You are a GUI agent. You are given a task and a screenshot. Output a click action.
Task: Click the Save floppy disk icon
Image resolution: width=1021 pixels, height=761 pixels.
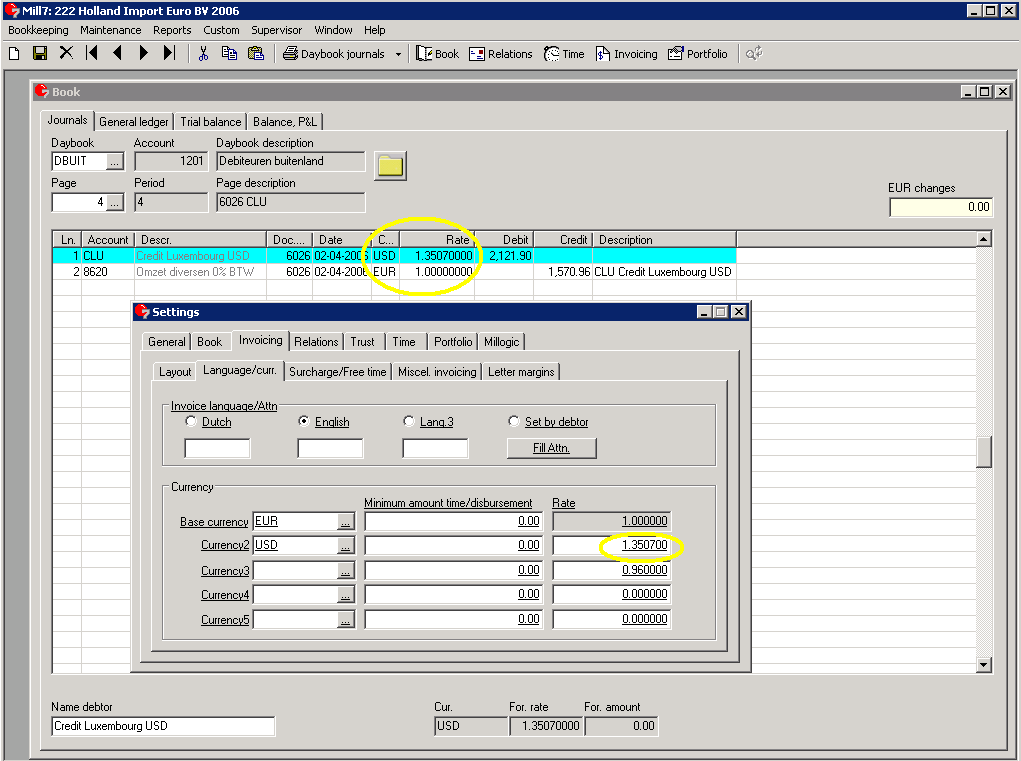click(x=40, y=53)
